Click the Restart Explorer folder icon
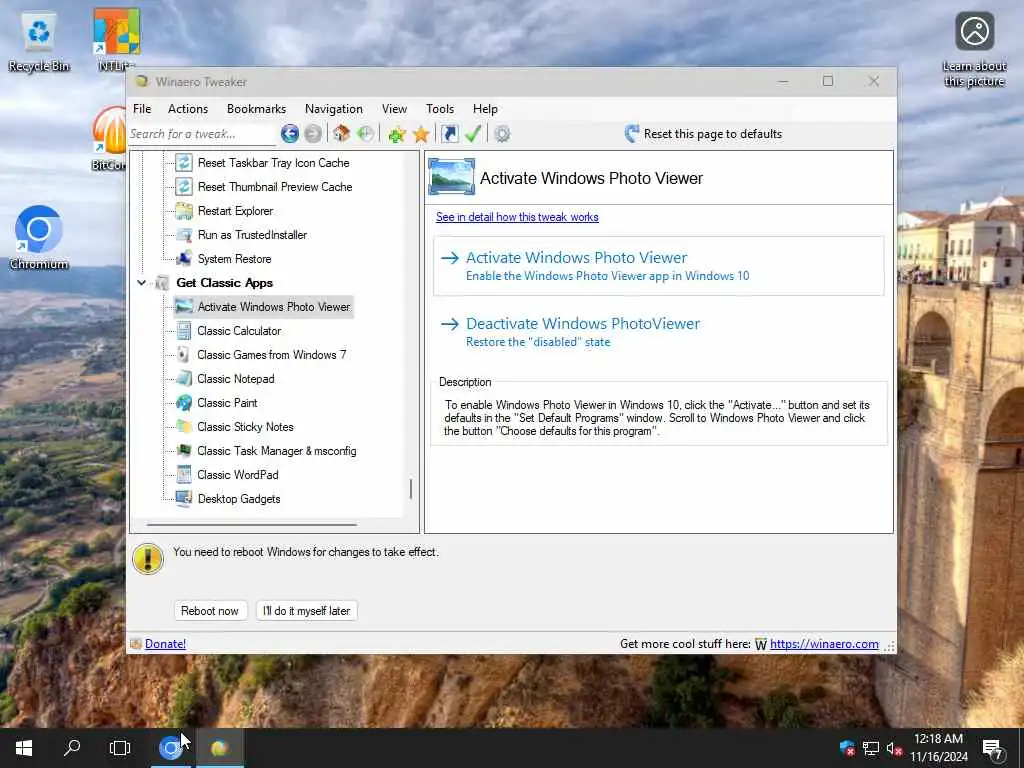Screen dimensions: 1024x768 (184, 211)
